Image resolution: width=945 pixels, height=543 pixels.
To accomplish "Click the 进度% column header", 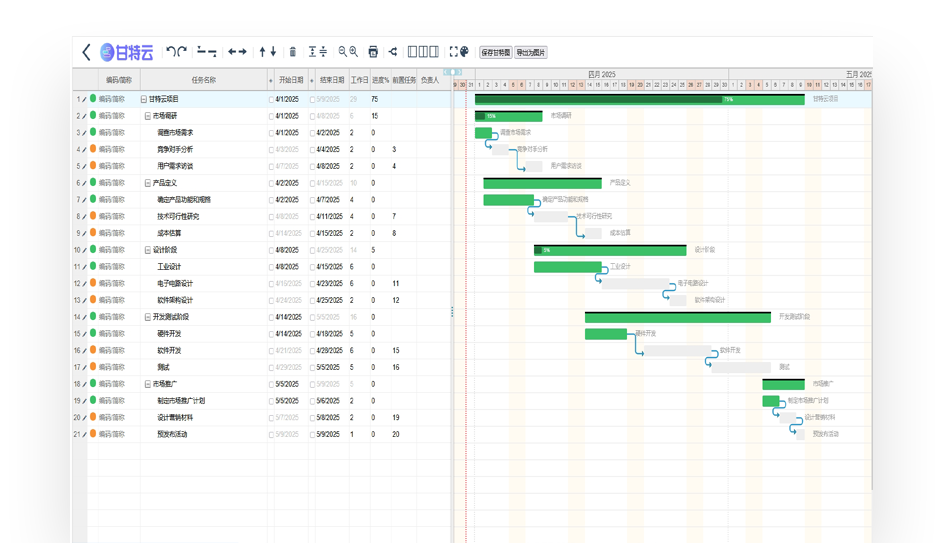I will [x=380, y=80].
